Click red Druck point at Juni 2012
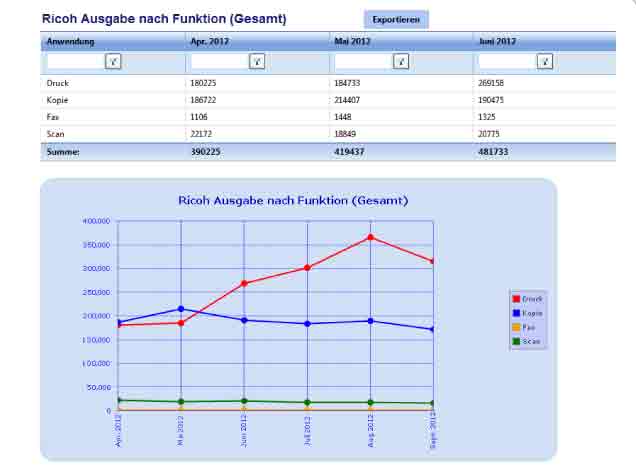636x469 pixels. point(244,284)
